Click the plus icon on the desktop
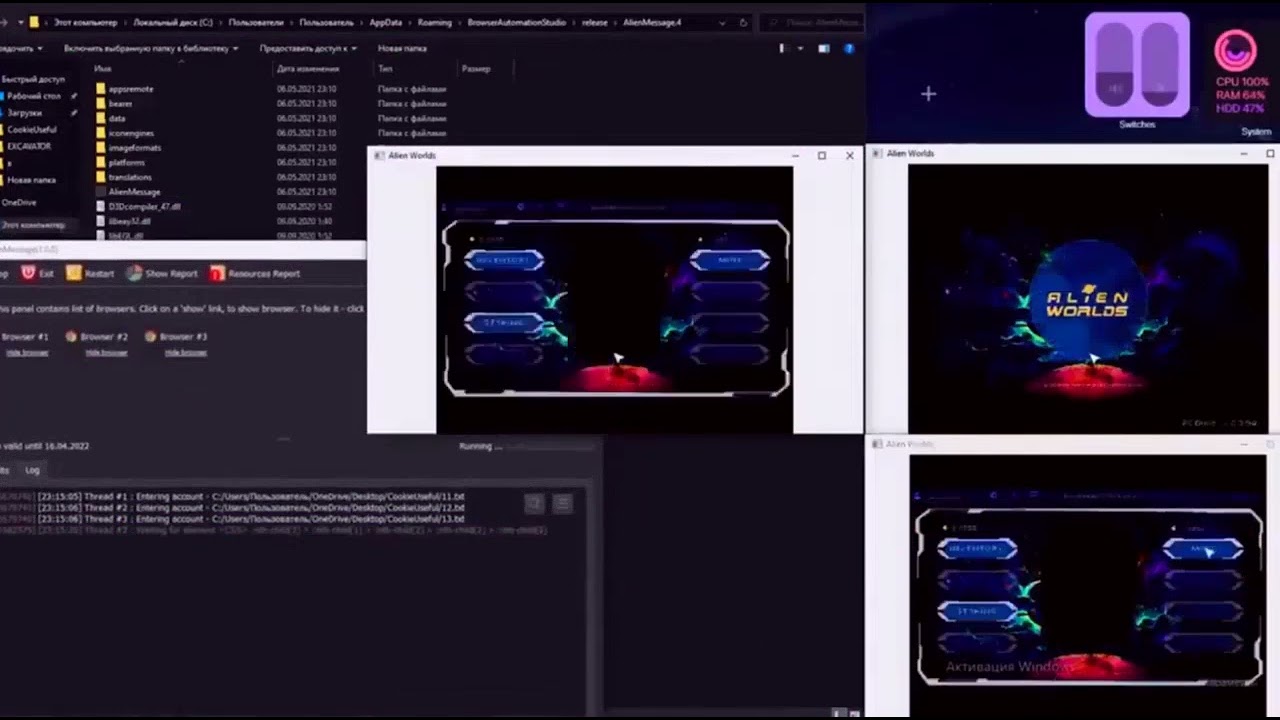 [928, 94]
